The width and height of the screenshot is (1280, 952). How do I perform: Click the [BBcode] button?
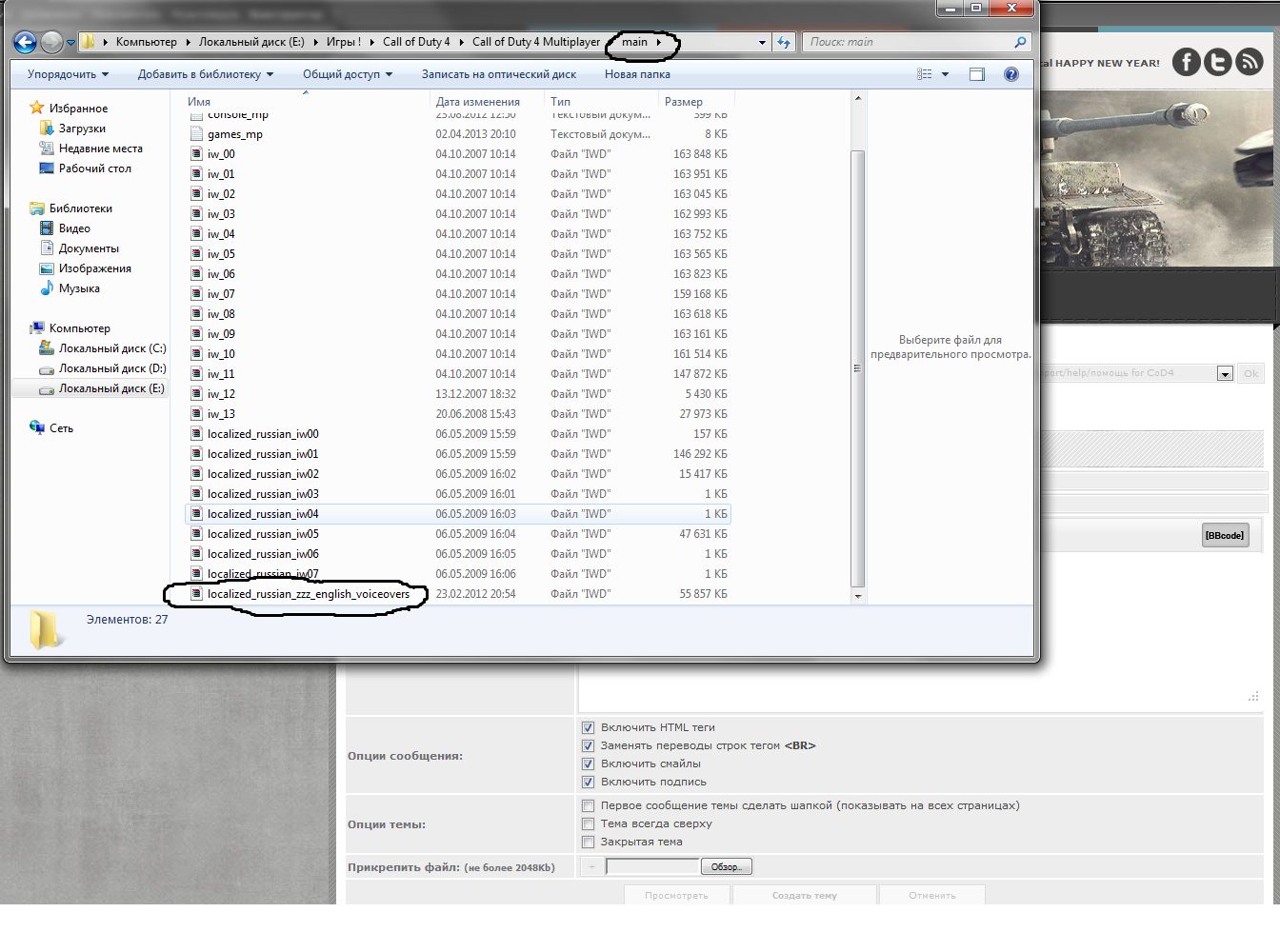[1225, 535]
